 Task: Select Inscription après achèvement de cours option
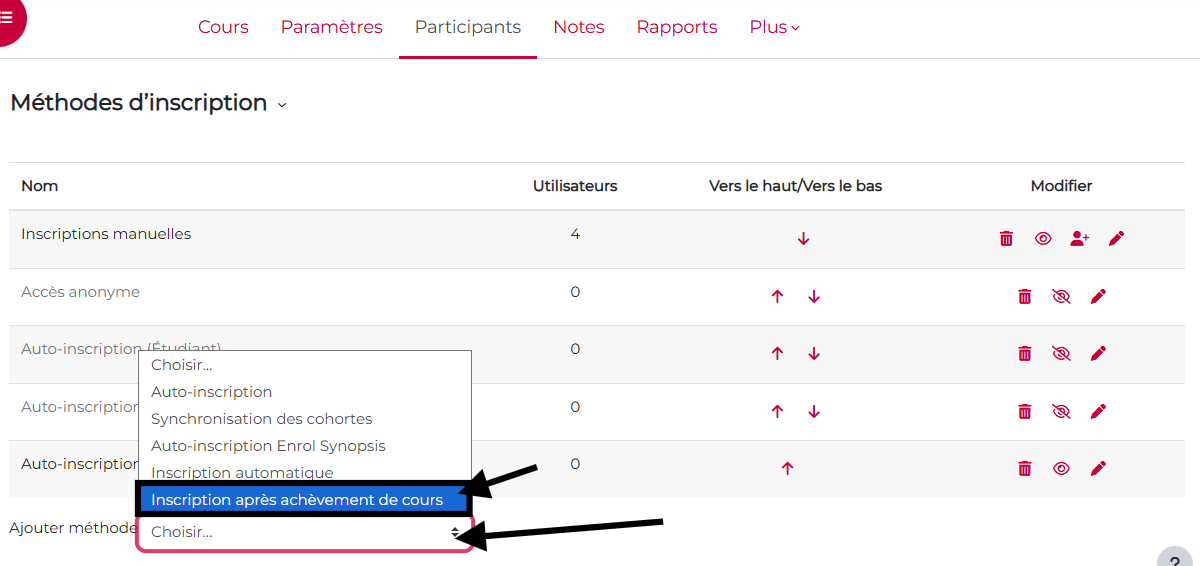297,500
